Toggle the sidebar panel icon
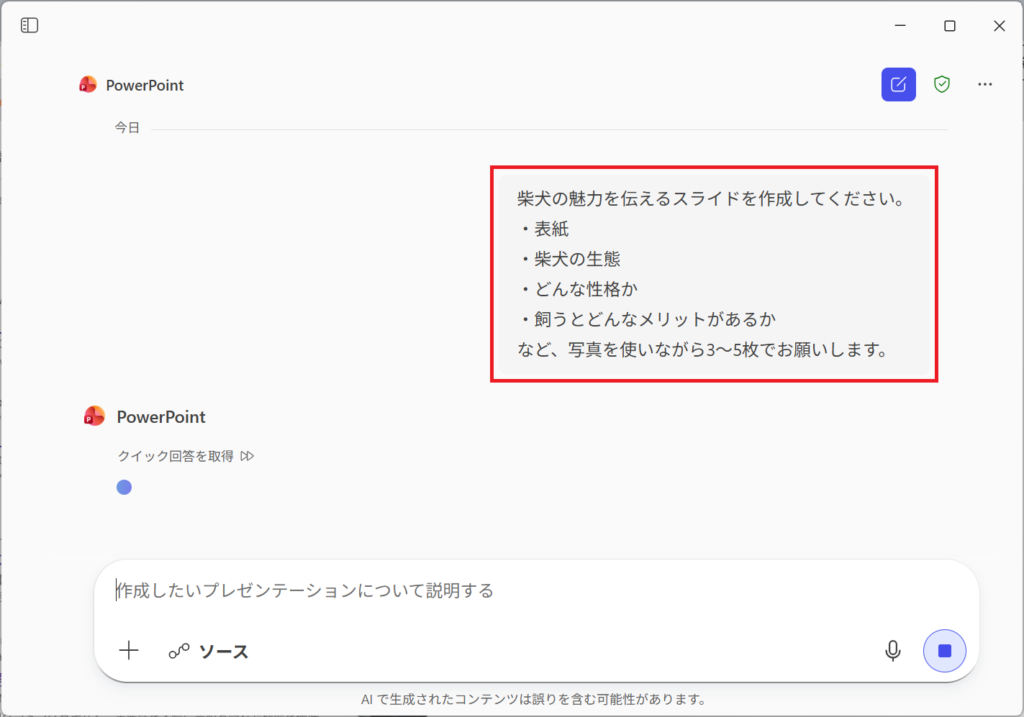This screenshot has height=717, width=1024. 29,25
